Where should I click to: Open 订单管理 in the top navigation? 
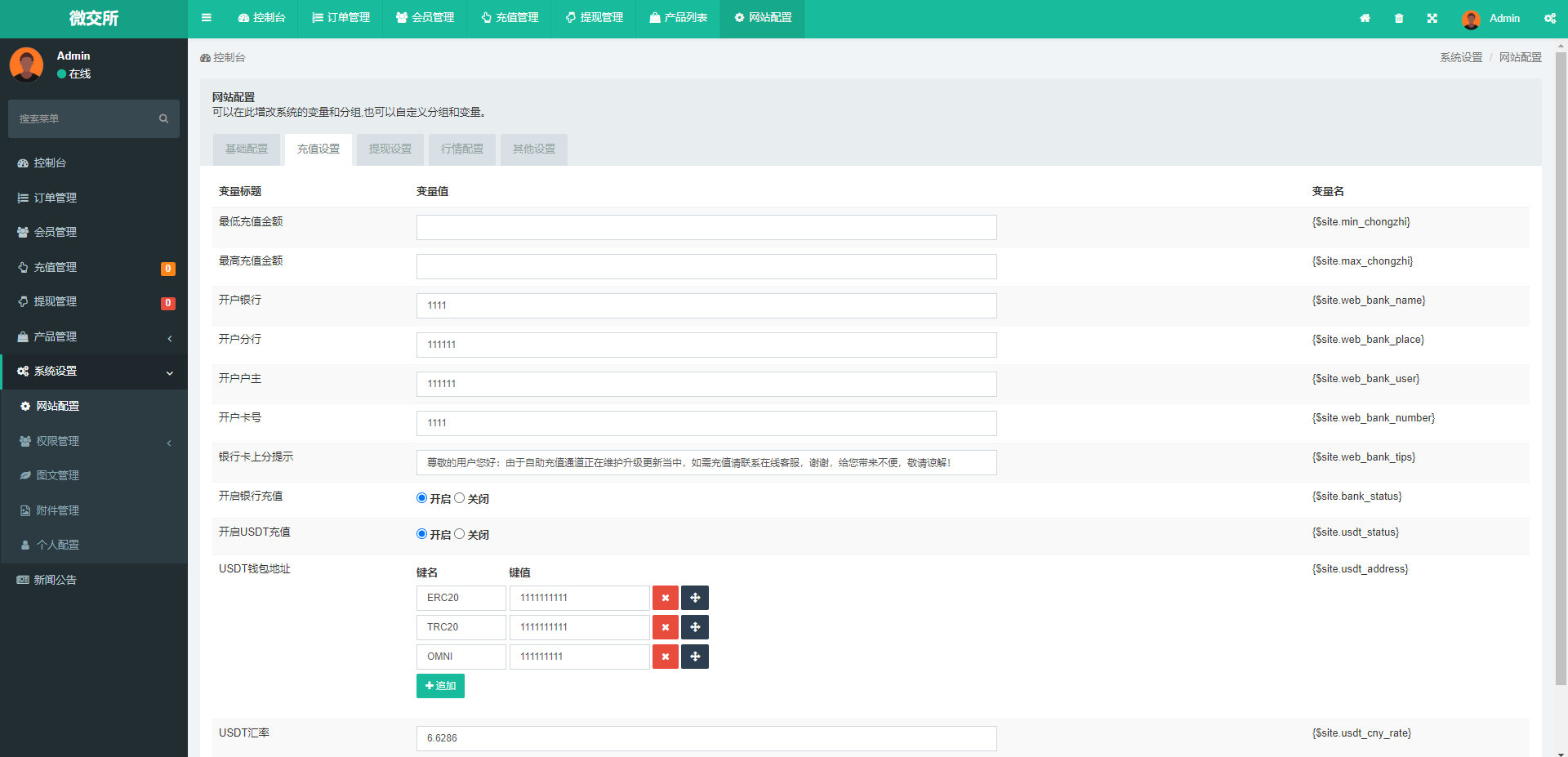[341, 18]
